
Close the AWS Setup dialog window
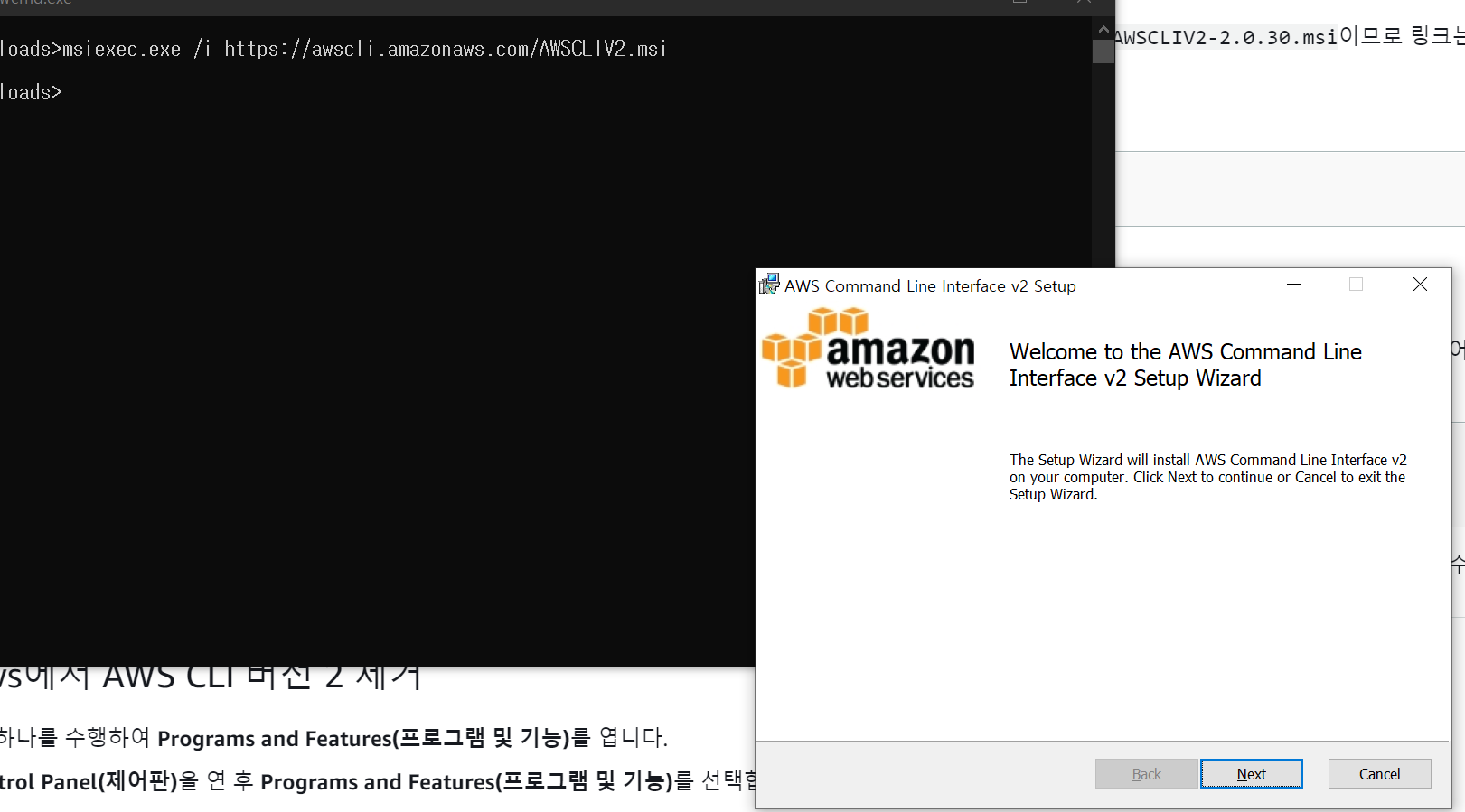1420,285
